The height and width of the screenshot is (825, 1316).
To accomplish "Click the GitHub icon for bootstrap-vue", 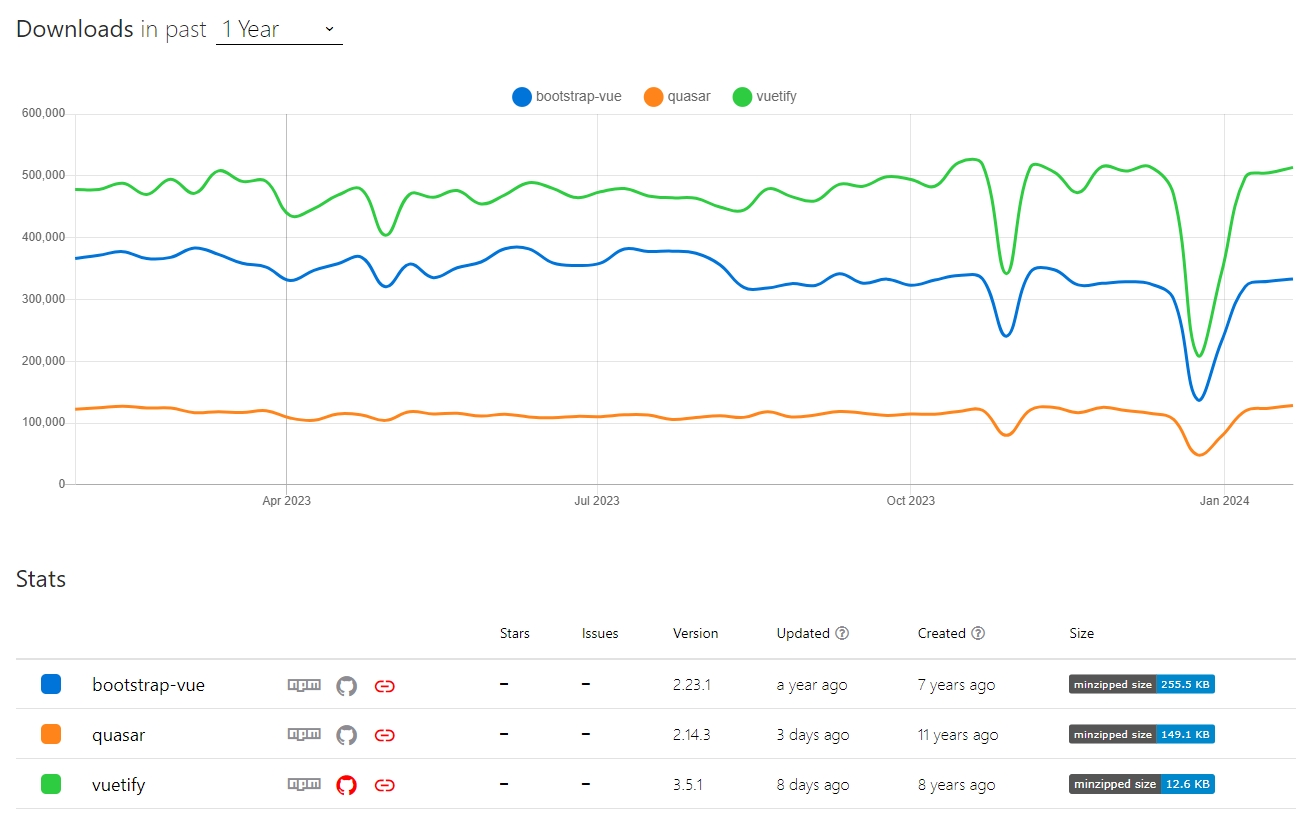I will (x=346, y=684).
